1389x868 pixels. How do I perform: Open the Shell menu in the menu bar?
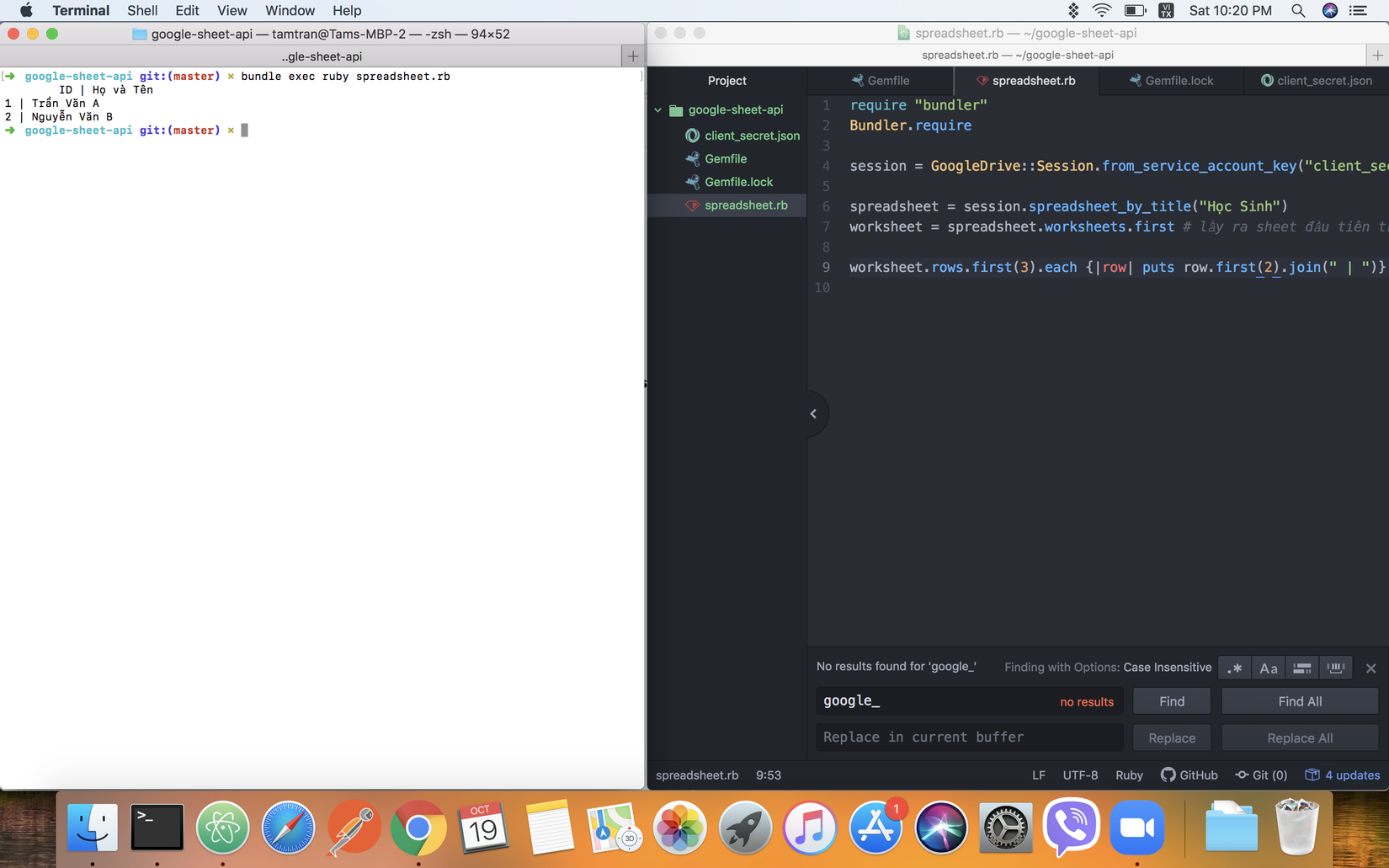[142, 11]
